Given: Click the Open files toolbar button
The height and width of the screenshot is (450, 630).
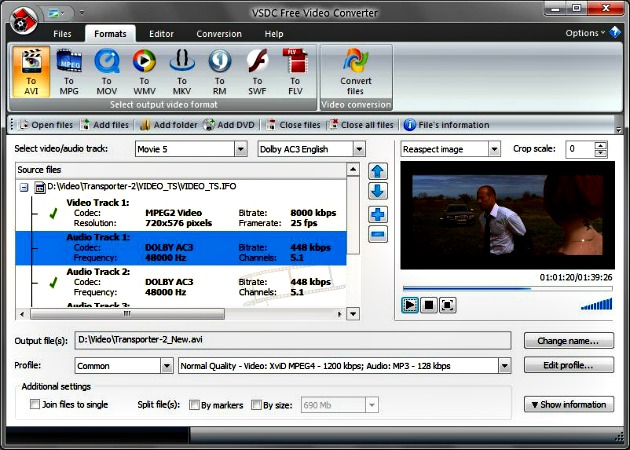Looking at the screenshot, I should [46, 125].
